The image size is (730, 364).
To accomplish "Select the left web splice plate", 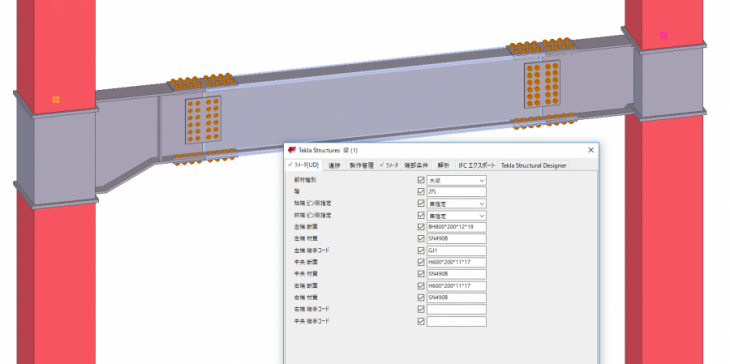I will [203, 121].
